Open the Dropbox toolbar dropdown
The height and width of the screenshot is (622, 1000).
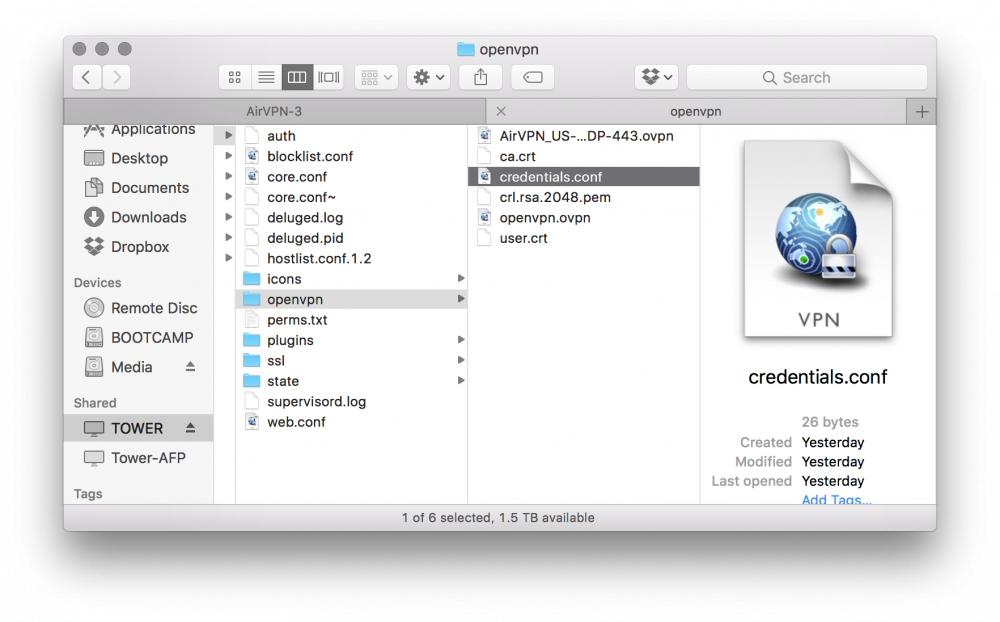(x=656, y=77)
